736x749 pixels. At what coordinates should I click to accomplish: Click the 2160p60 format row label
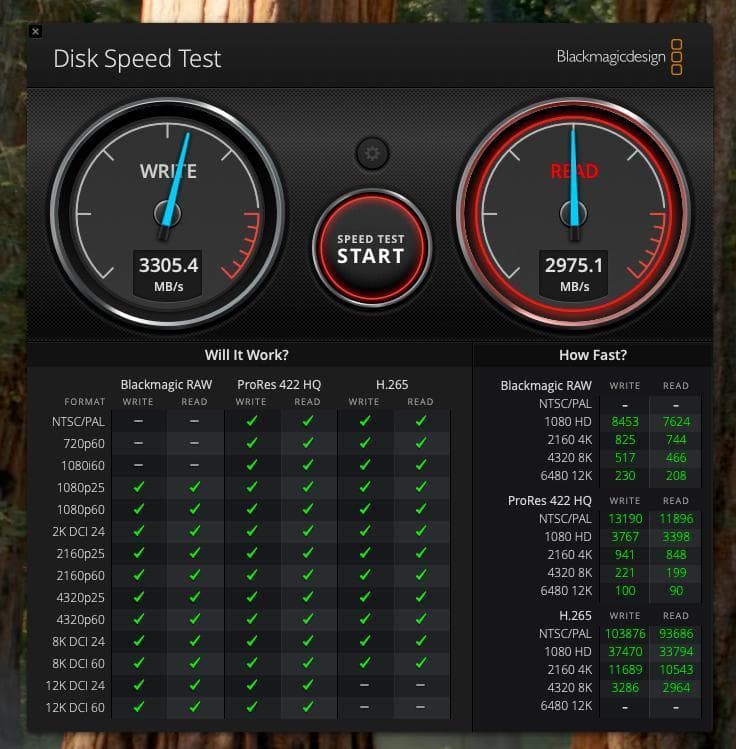tap(81, 576)
